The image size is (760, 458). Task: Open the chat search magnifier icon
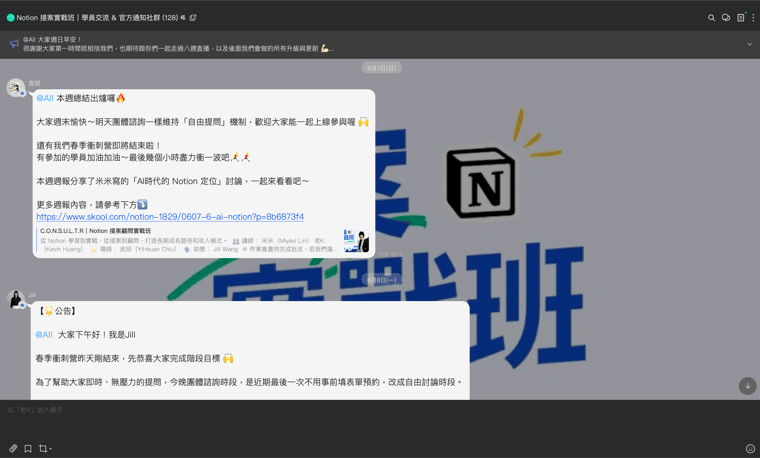711,18
